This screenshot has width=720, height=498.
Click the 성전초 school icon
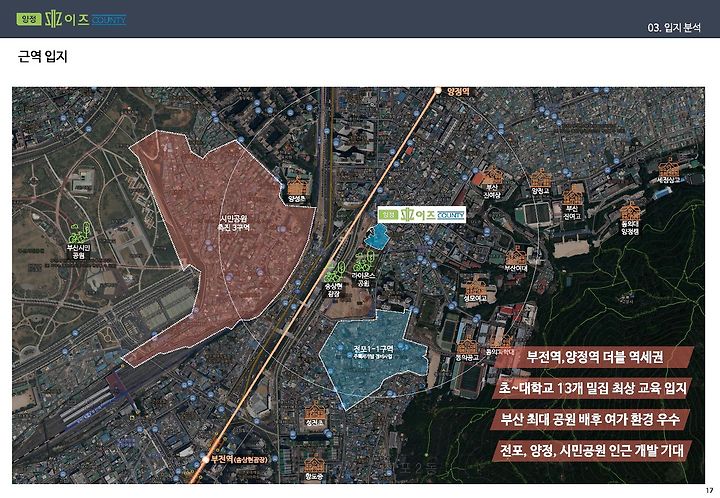click(315, 409)
